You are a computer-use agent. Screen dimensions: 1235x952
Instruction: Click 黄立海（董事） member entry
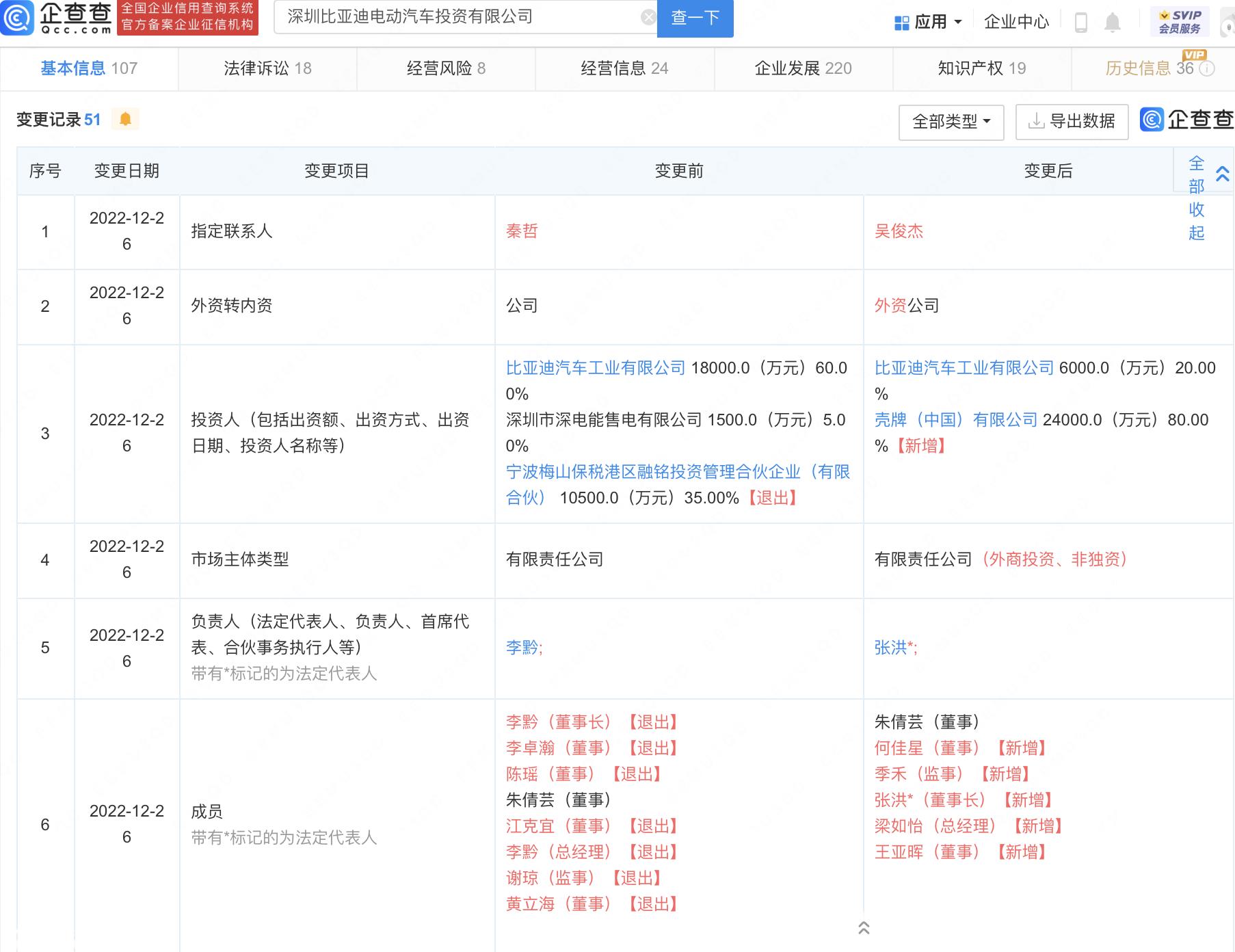click(x=592, y=904)
